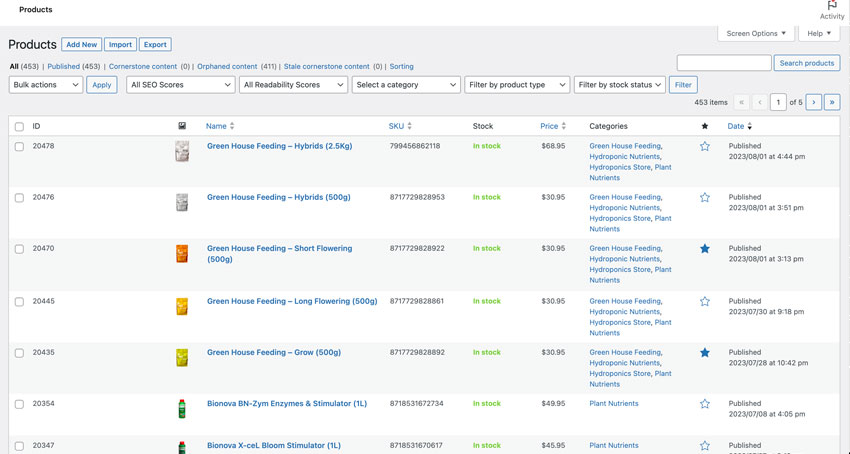Image resolution: width=850 pixels, height=454 pixels.
Task: Sort products by Date column
Action: pos(740,126)
